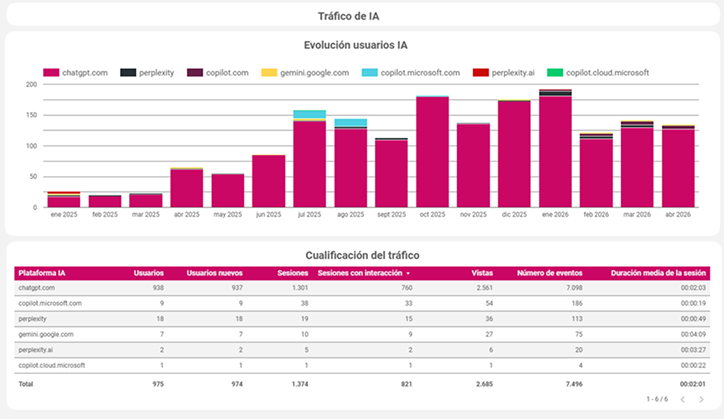Viewport: 724px width, 419px height.
Task: Select the jul 2025 chatgpt.com bar
Action: click(x=309, y=164)
